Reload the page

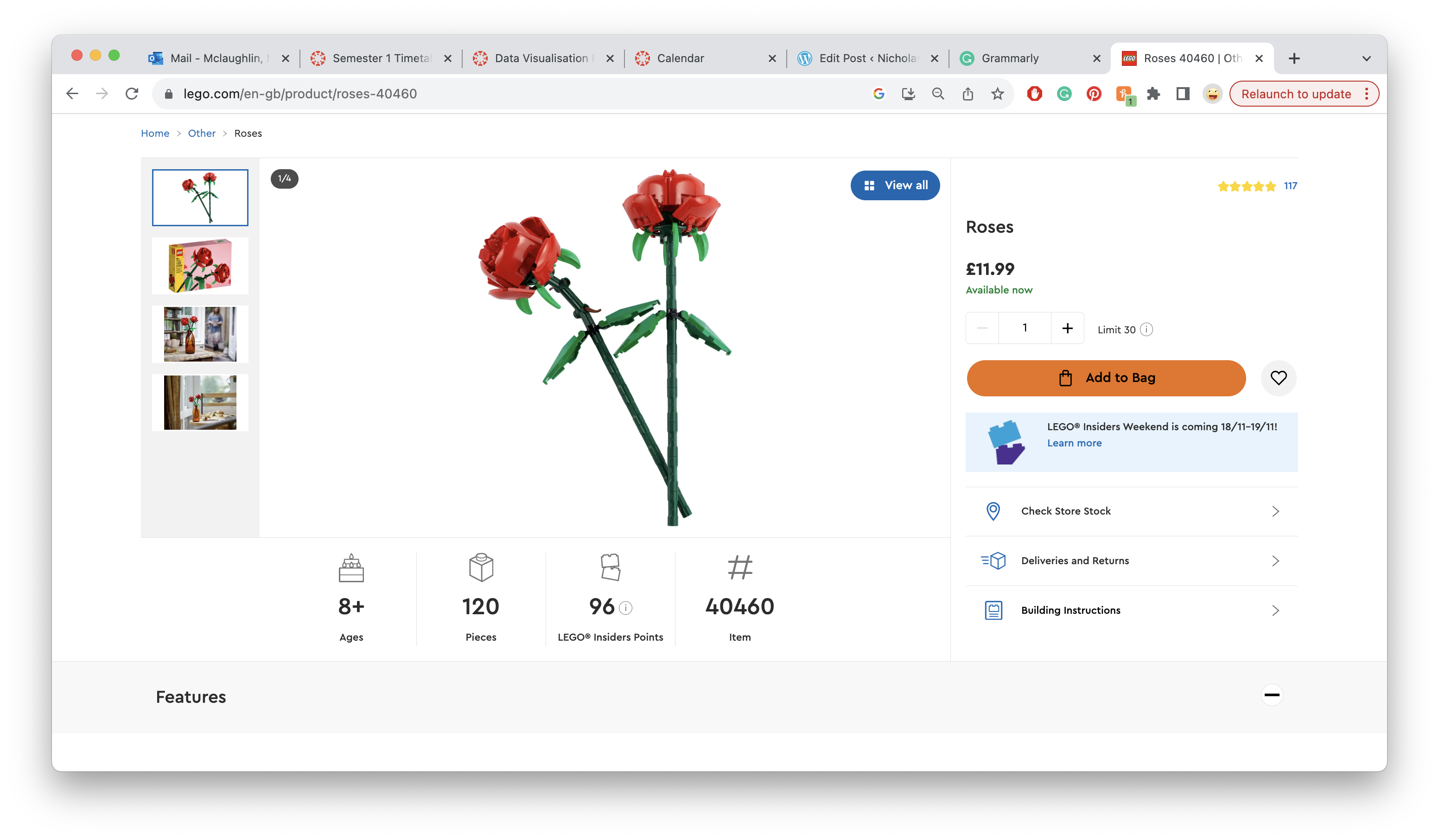click(132, 94)
